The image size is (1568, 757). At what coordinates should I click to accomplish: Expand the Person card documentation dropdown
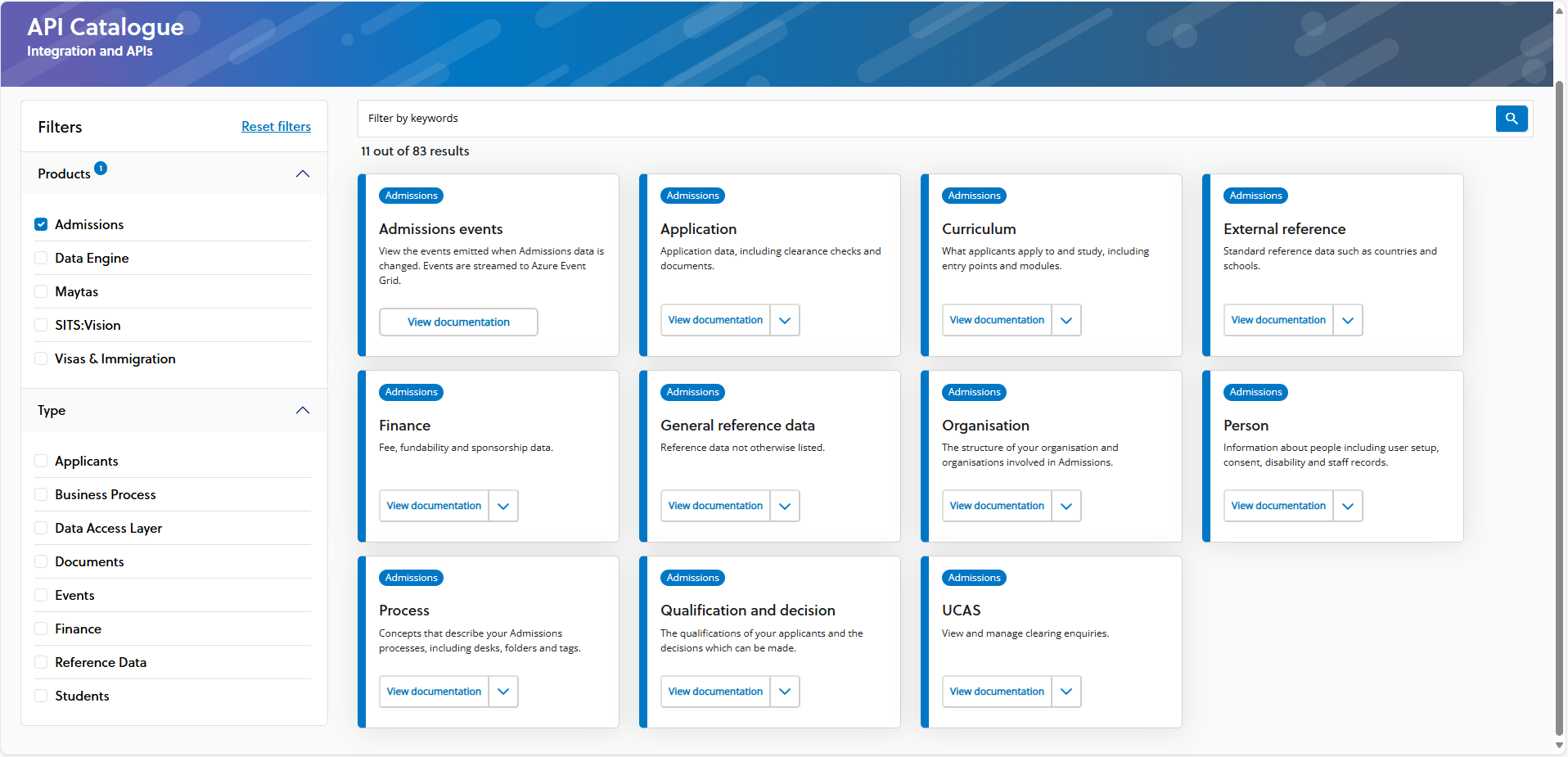click(1348, 506)
